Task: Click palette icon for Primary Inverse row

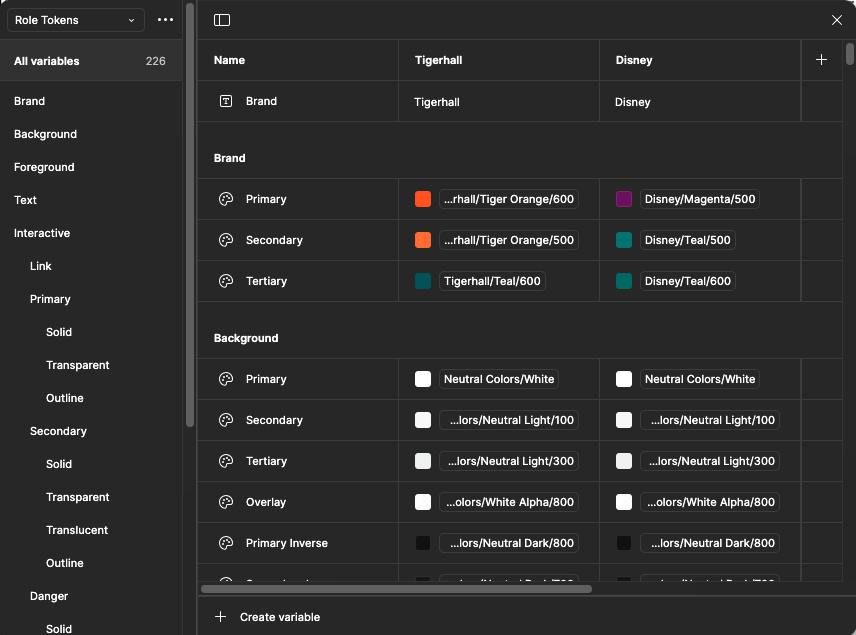Action: point(226,543)
